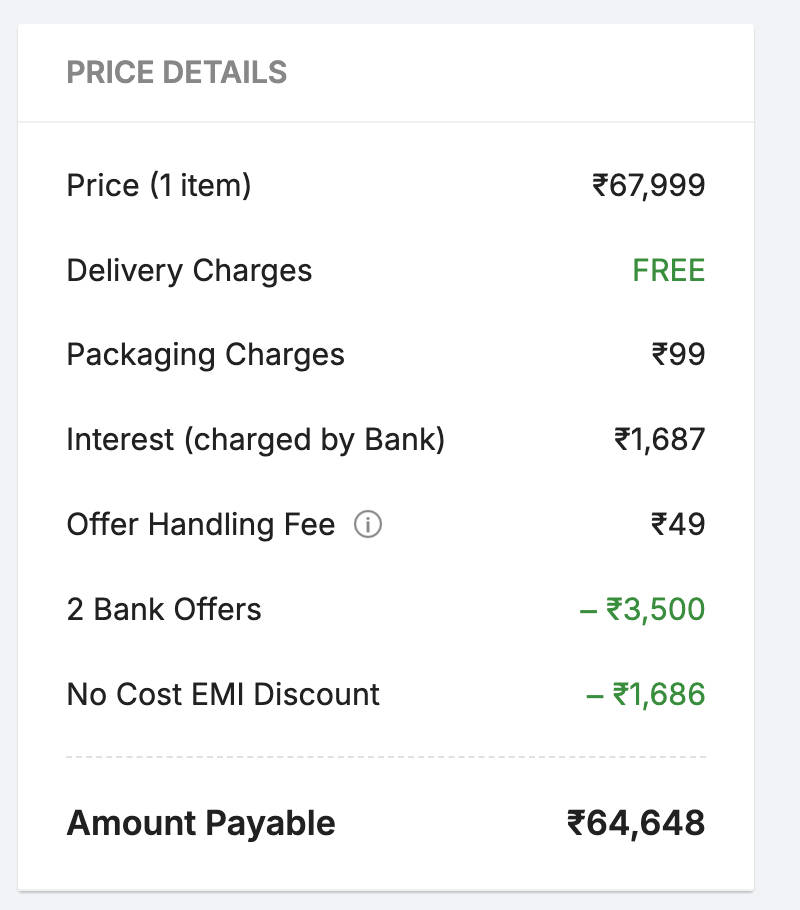Image resolution: width=800 pixels, height=910 pixels.
Task: Click the ₹99 packaging charge amount
Action: [x=677, y=355]
